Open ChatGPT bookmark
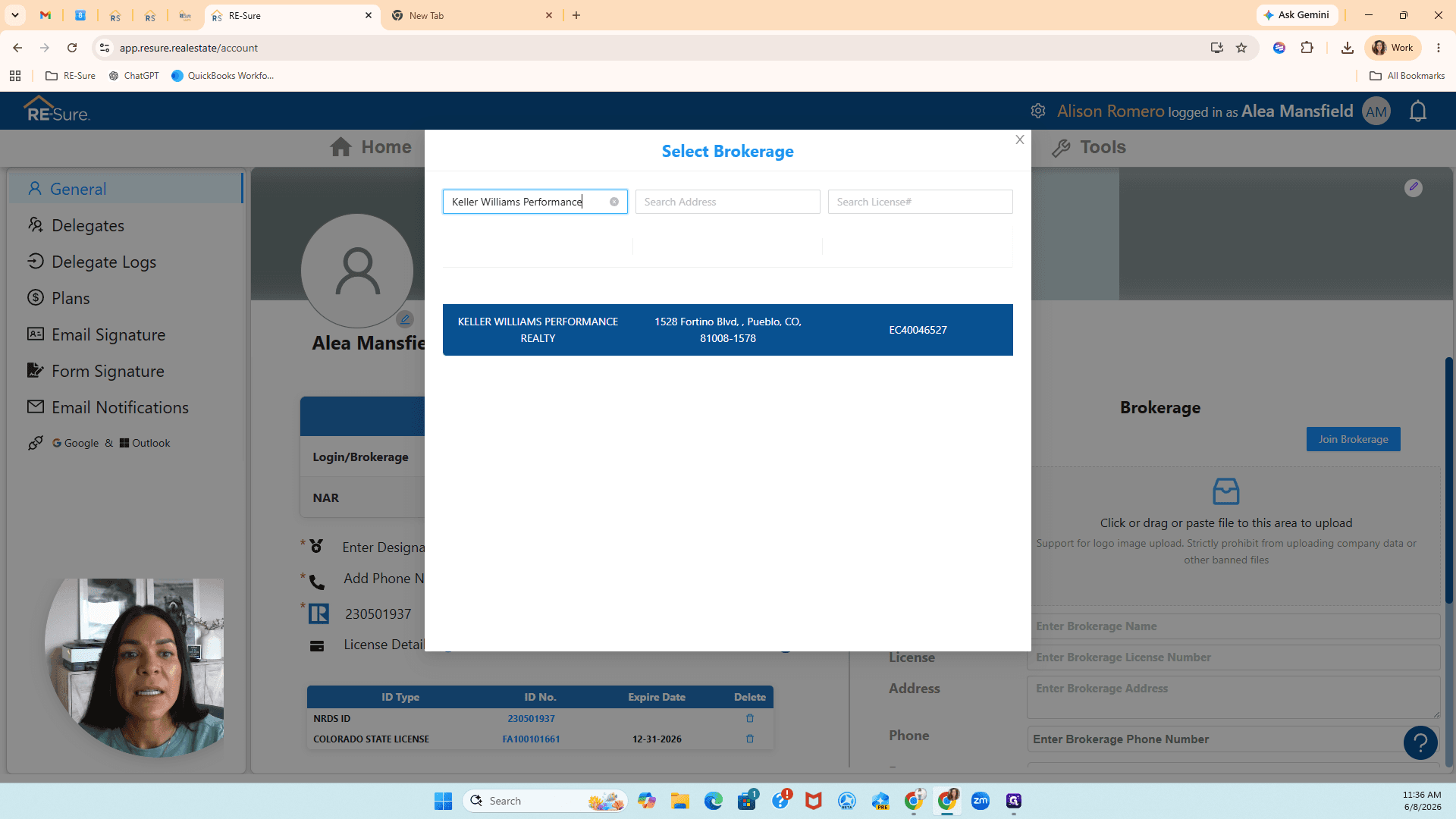Screen dimensions: 1456x819 coord(134,76)
